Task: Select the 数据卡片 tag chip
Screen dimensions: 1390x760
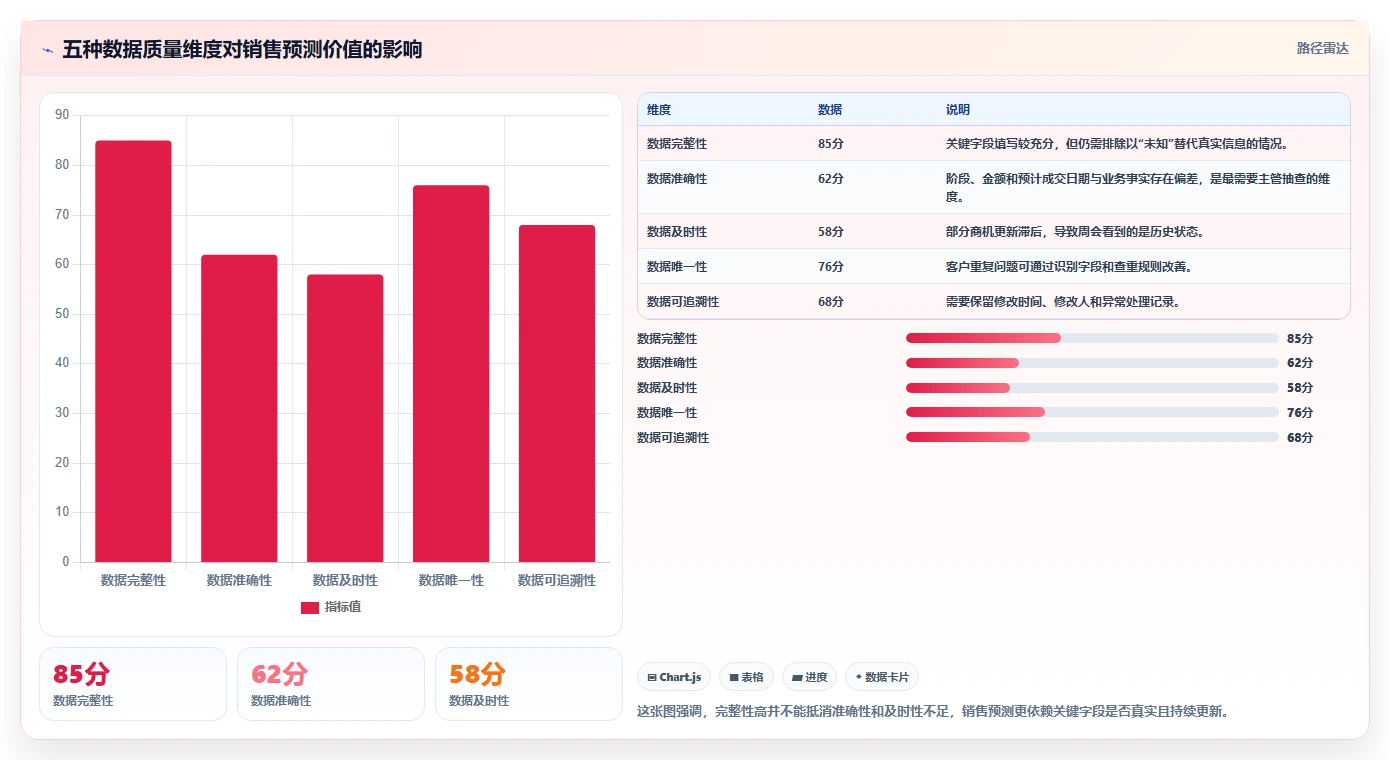Action: coord(882,677)
